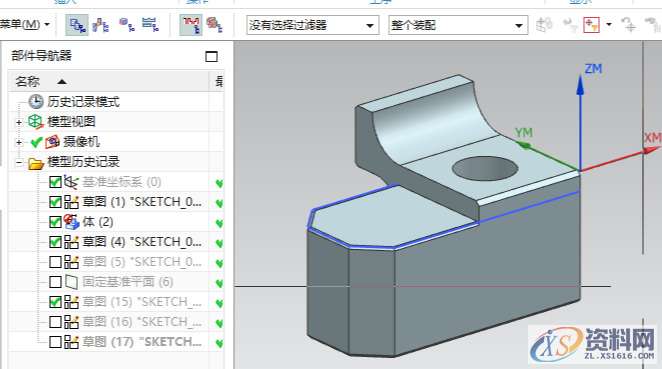Screen dimensions: 662x369
Task: Click greyed icon with arrow and star
Action: (570, 25)
